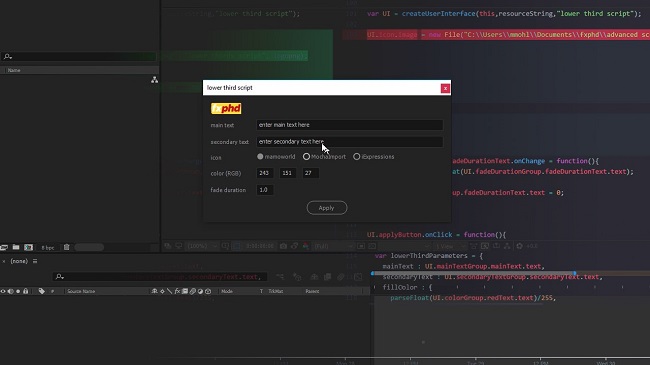Click the label tag column icon
This screenshot has width=650, height=365.
41,291
